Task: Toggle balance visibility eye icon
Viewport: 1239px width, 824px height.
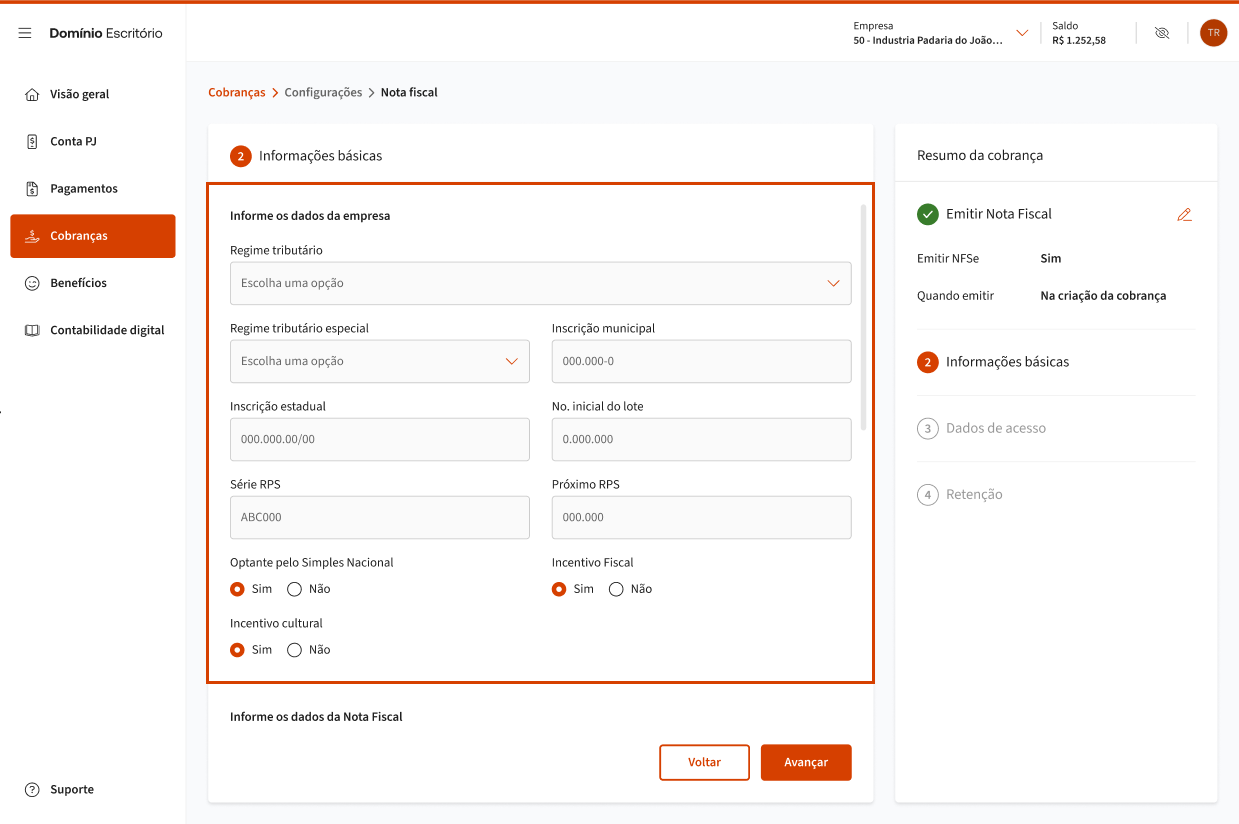Action: 1161,33
